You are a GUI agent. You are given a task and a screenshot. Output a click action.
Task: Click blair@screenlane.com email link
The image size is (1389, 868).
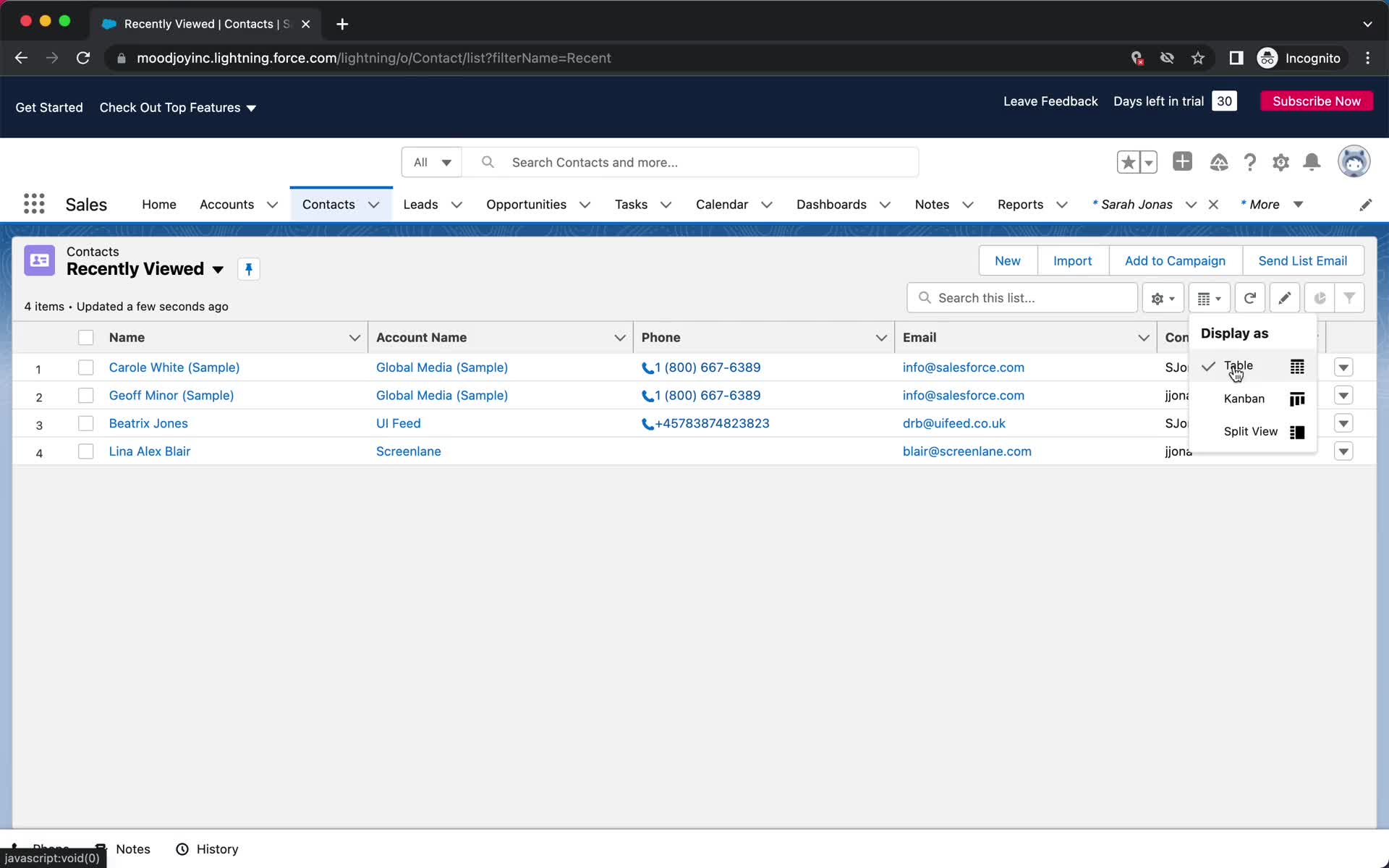(x=967, y=452)
